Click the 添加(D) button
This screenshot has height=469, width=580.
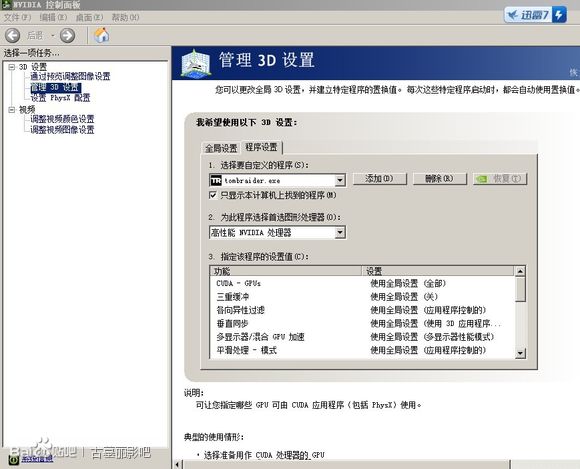pyautogui.click(x=380, y=179)
